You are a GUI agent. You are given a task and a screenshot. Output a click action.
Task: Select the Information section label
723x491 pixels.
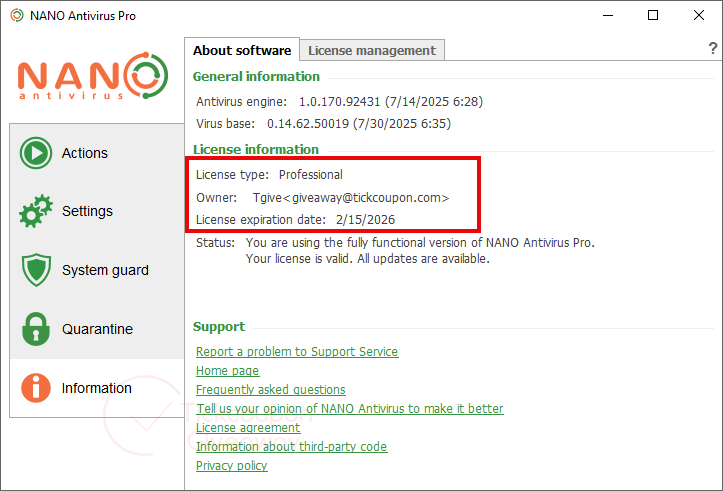(x=97, y=388)
